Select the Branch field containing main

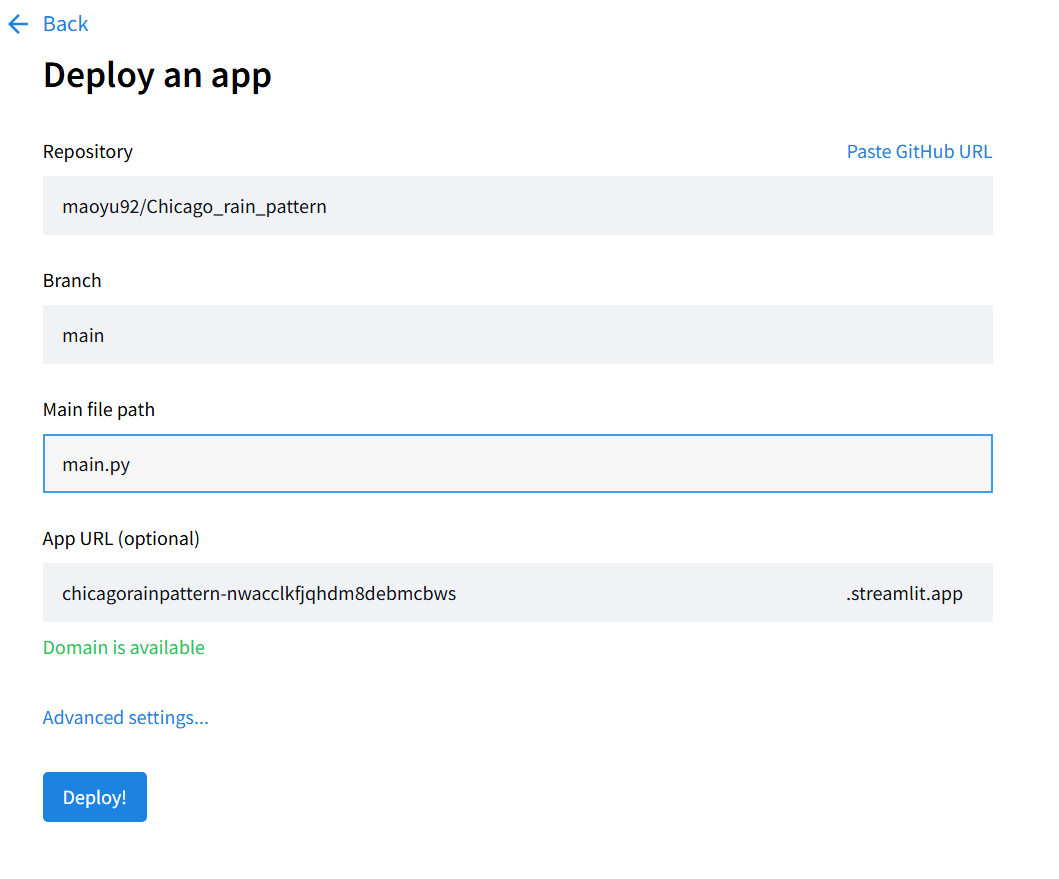(517, 334)
